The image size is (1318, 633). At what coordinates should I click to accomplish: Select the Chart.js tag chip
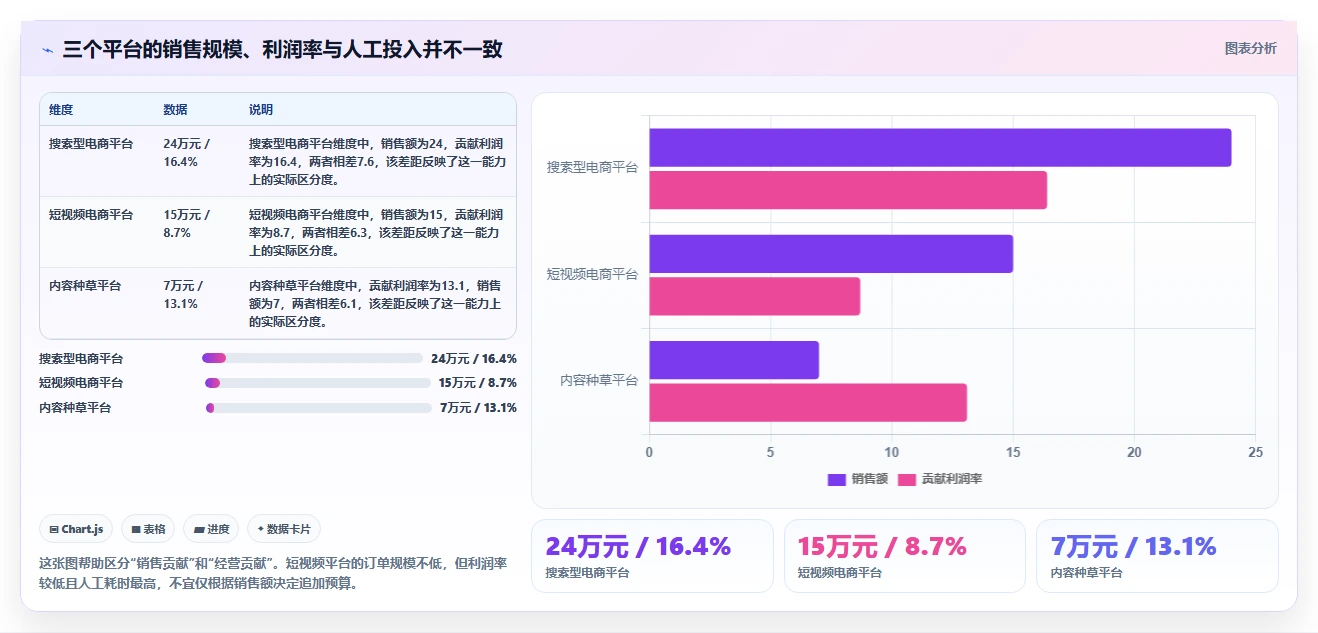pos(76,529)
